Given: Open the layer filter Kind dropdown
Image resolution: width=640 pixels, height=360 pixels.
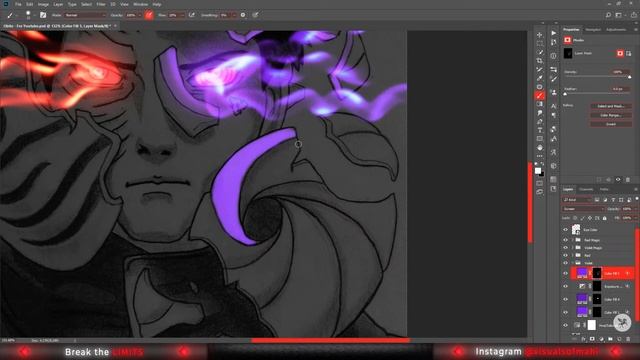Looking at the screenshot, I should (577, 200).
